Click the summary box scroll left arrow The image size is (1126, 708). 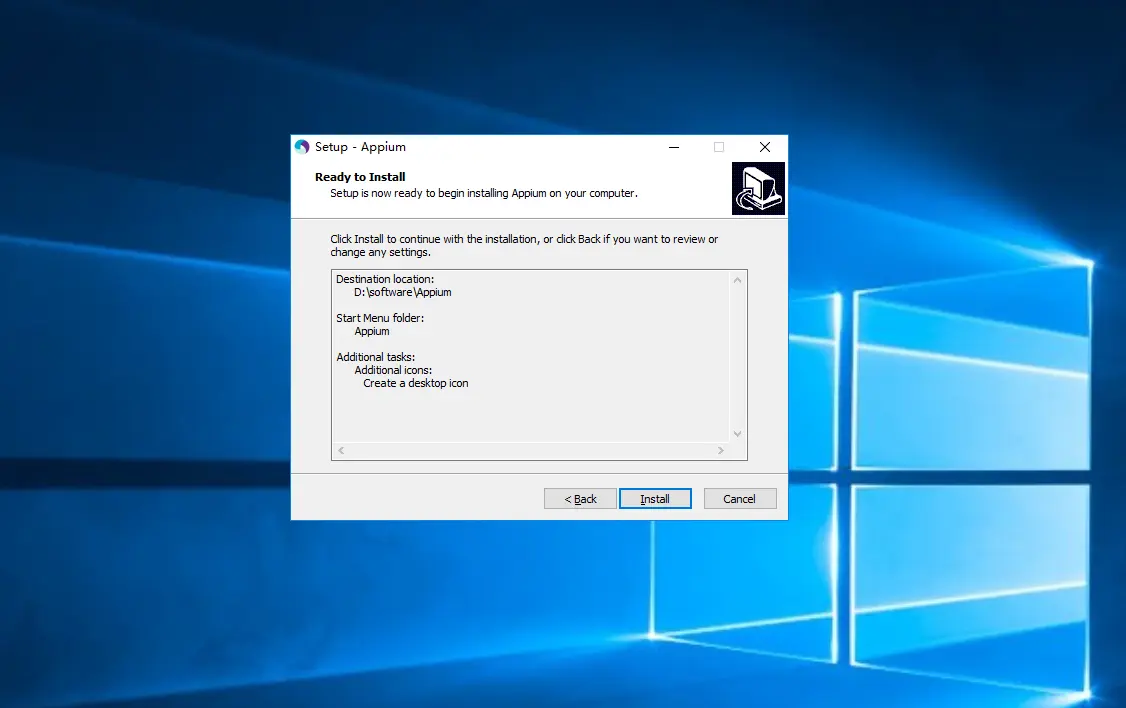coord(341,450)
